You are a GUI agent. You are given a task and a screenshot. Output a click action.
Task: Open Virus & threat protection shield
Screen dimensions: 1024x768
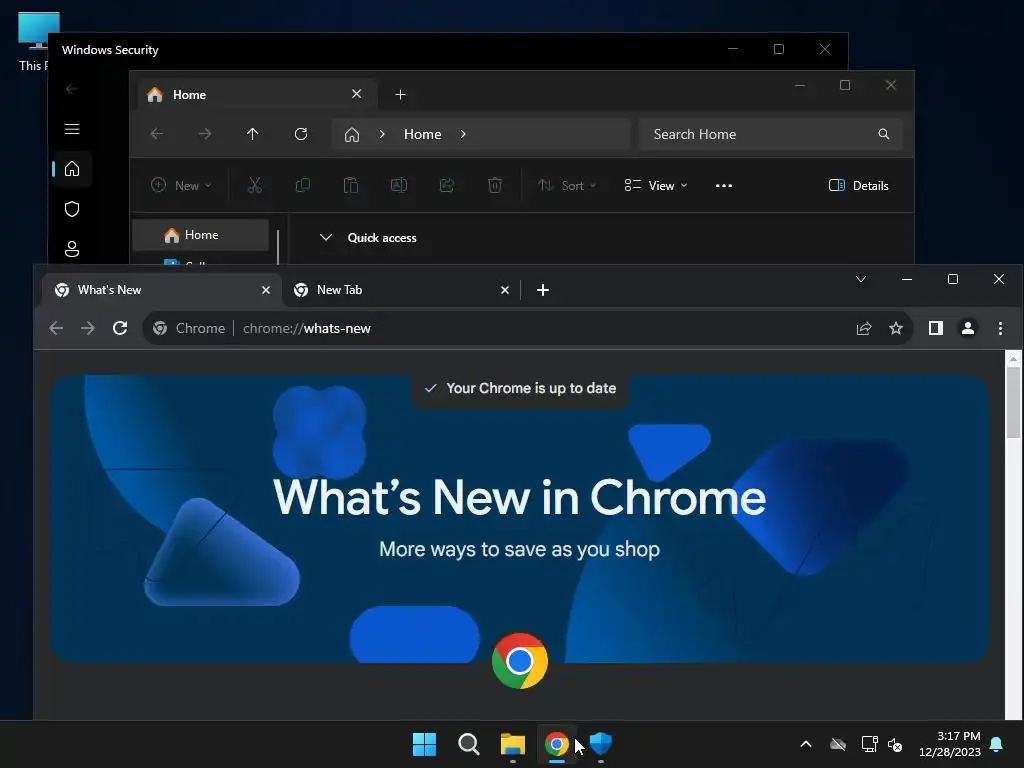[72, 209]
